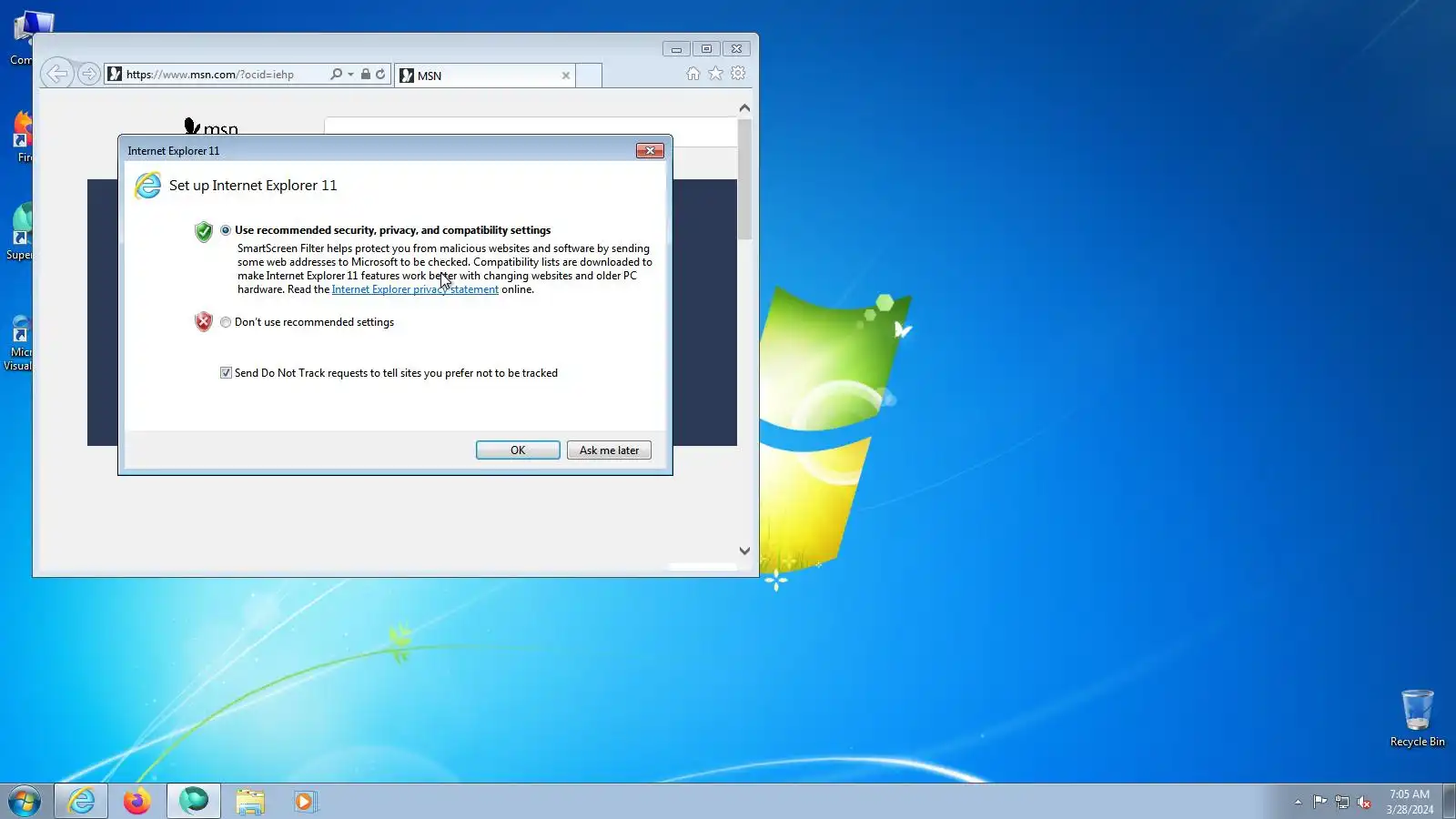Click the msn logo on page
1456x819 pixels.
click(x=211, y=127)
